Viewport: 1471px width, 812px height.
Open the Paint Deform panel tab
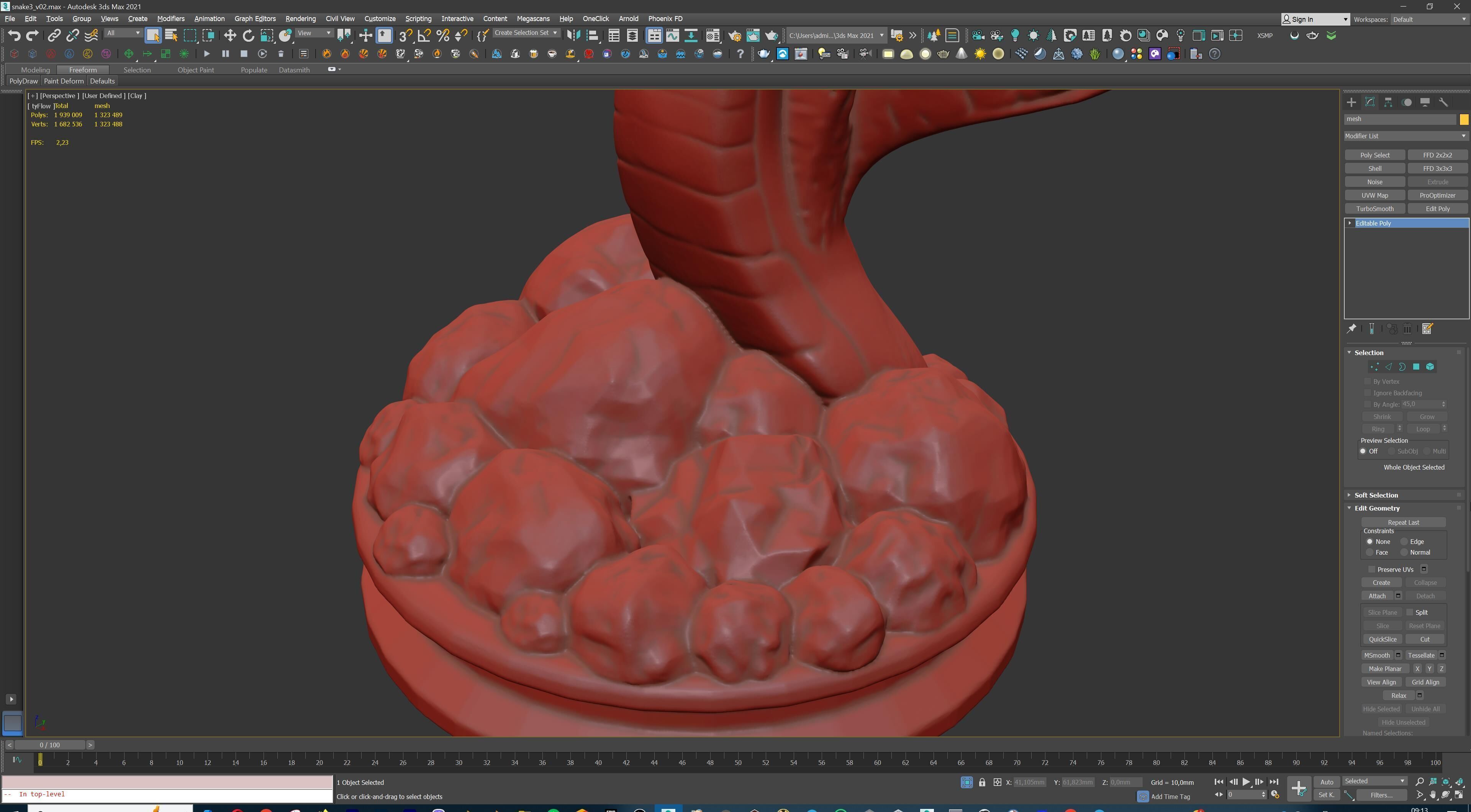click(x=63, y=81)
